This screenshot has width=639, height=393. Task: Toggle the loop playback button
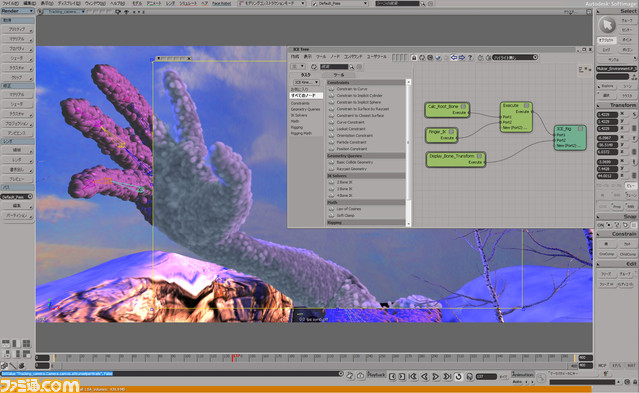coord(458,376)
